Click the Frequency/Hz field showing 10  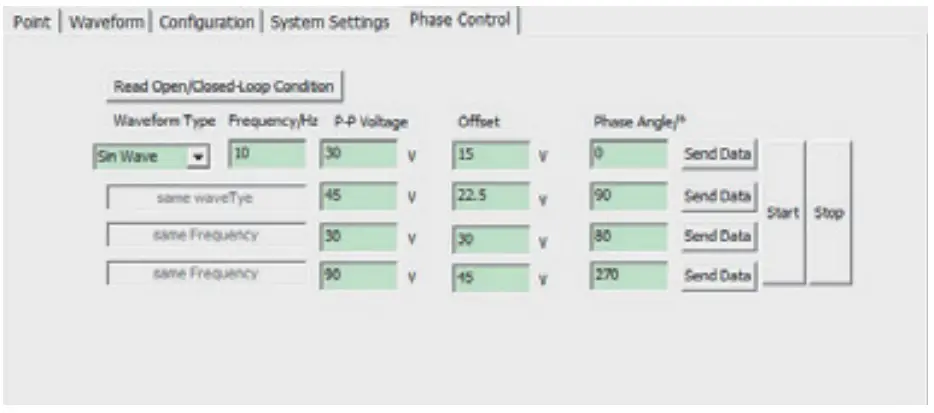click(x=267, y=155)
